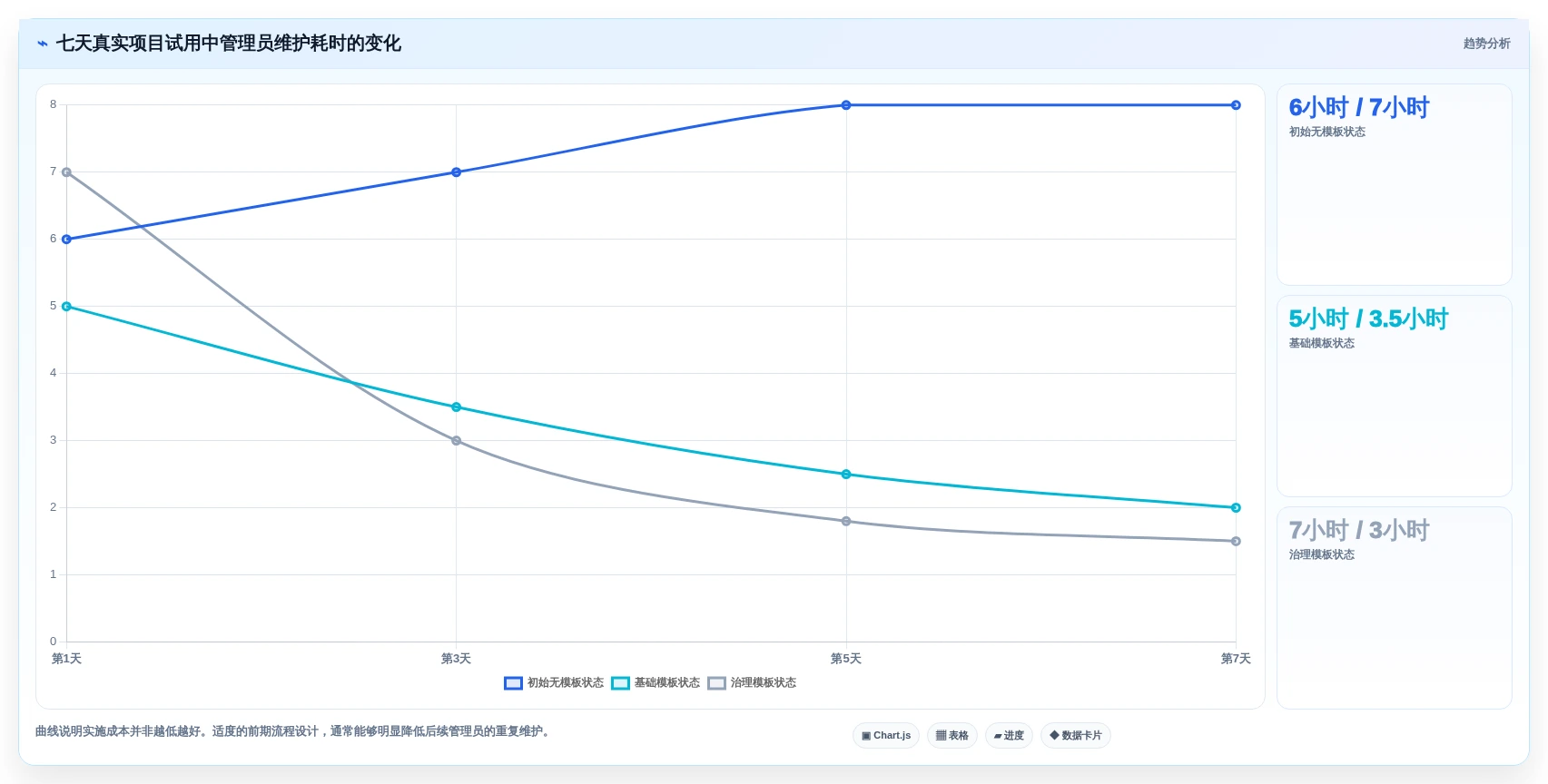Select teal data point at 第5天
The image size is (1548, 784).
pyautogui.click(x=846, y=475)
